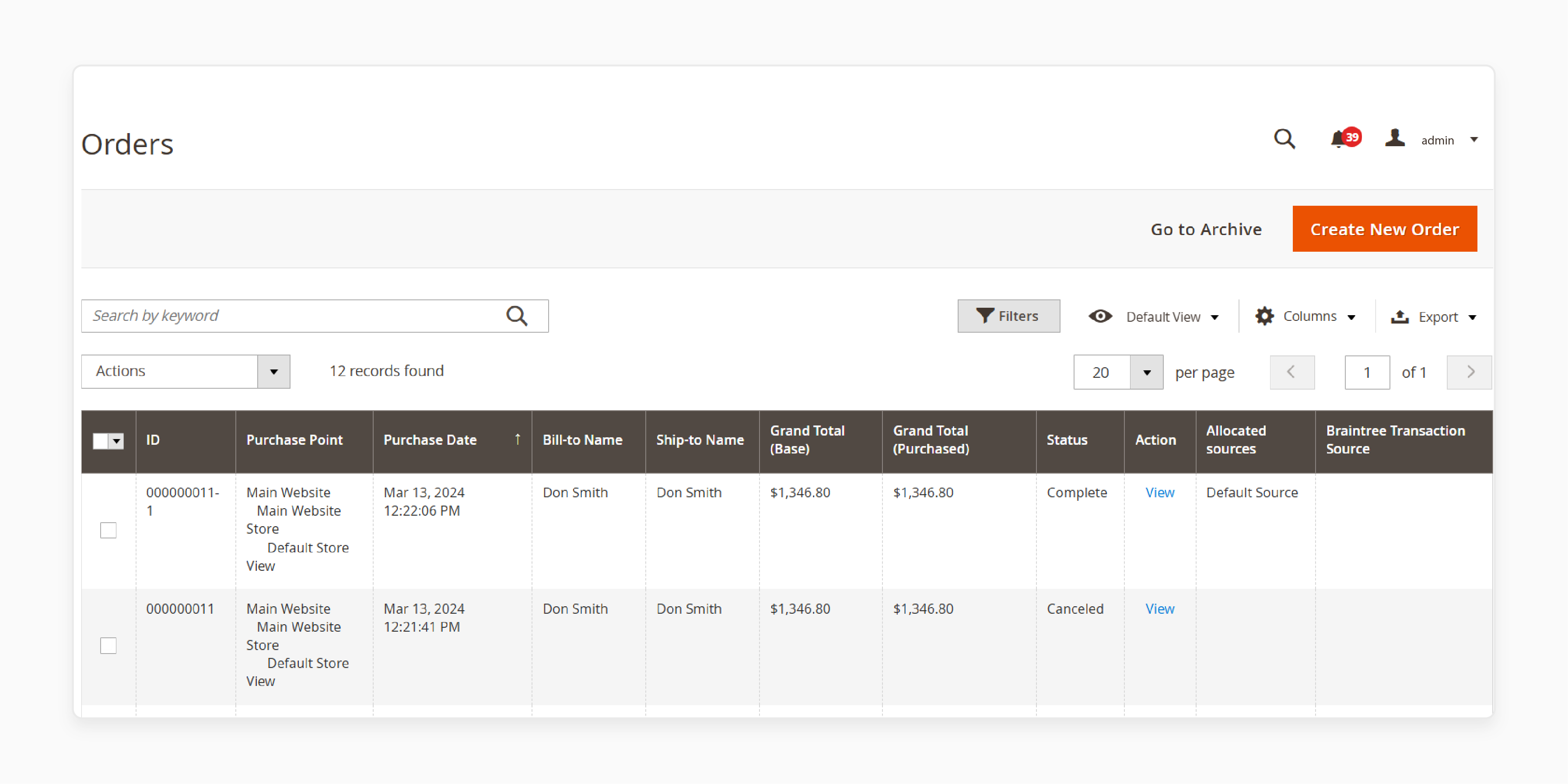Screen dimensions: 1568x784
Task: Open the Filters button
Action: (1008, 316)
